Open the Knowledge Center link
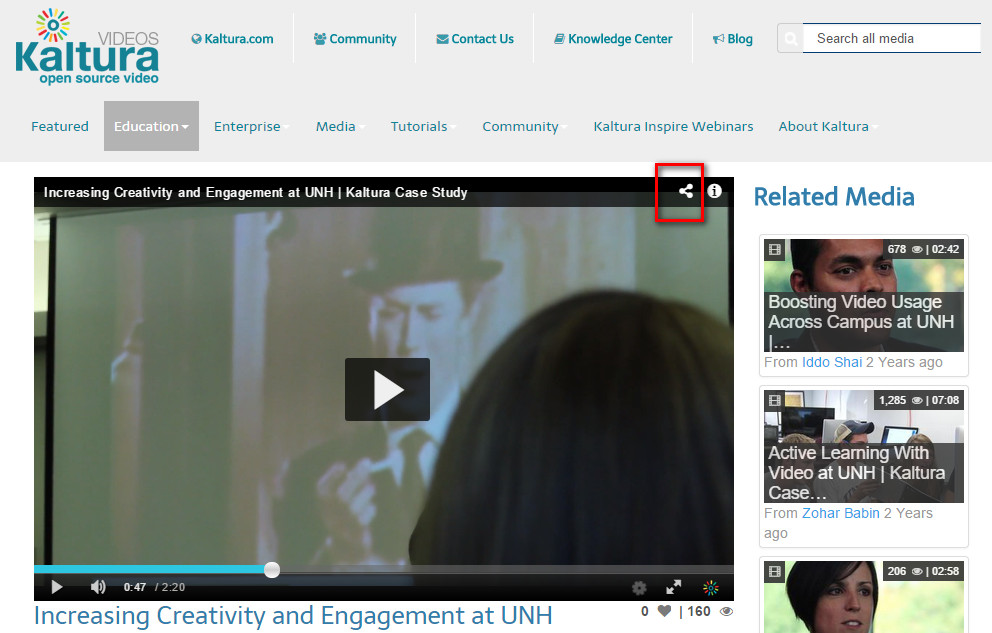The image size is (992, 633). tap(613, 39)
